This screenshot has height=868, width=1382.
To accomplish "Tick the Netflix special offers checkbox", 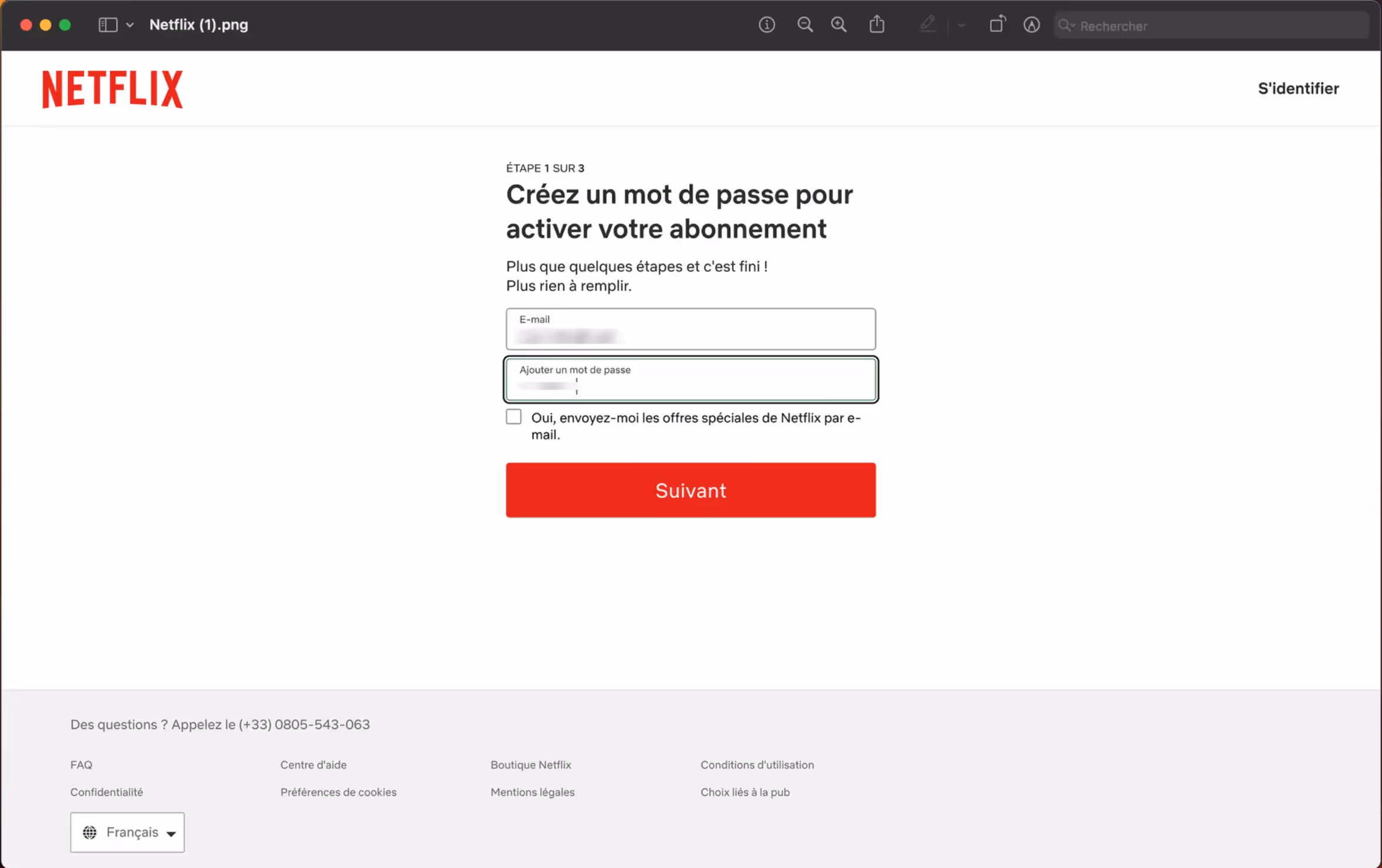I will (514, 417).
